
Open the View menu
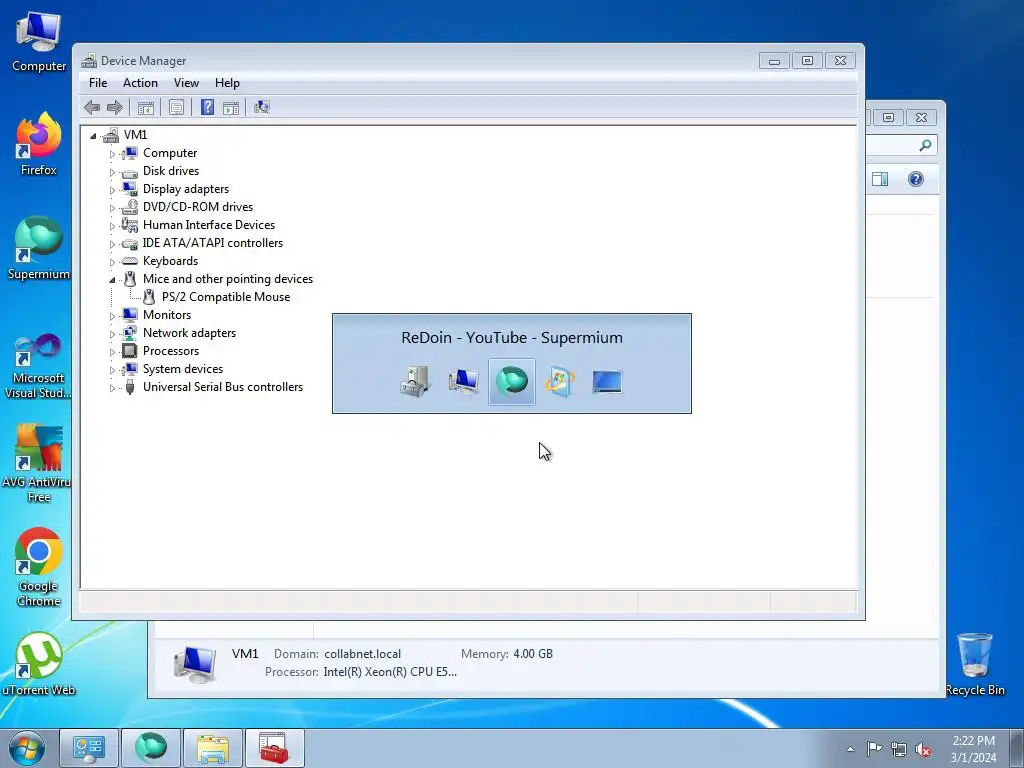(x=186, y=83)
